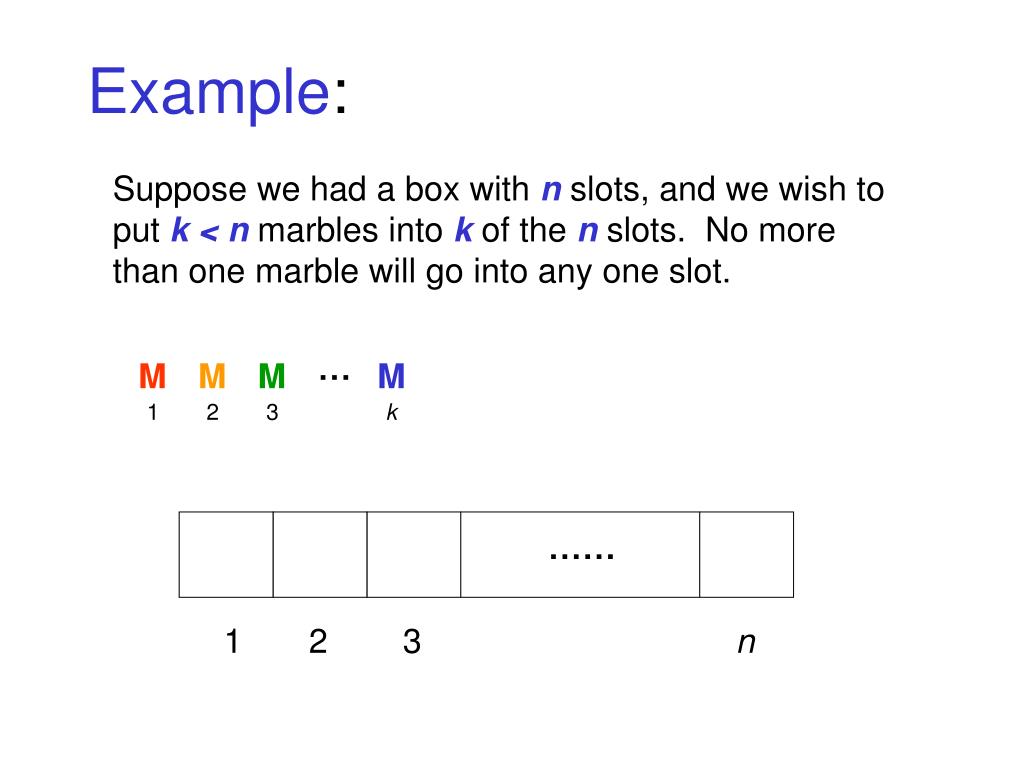
Task: Click the ellipsis between the marbles
Action: point(334,377)
